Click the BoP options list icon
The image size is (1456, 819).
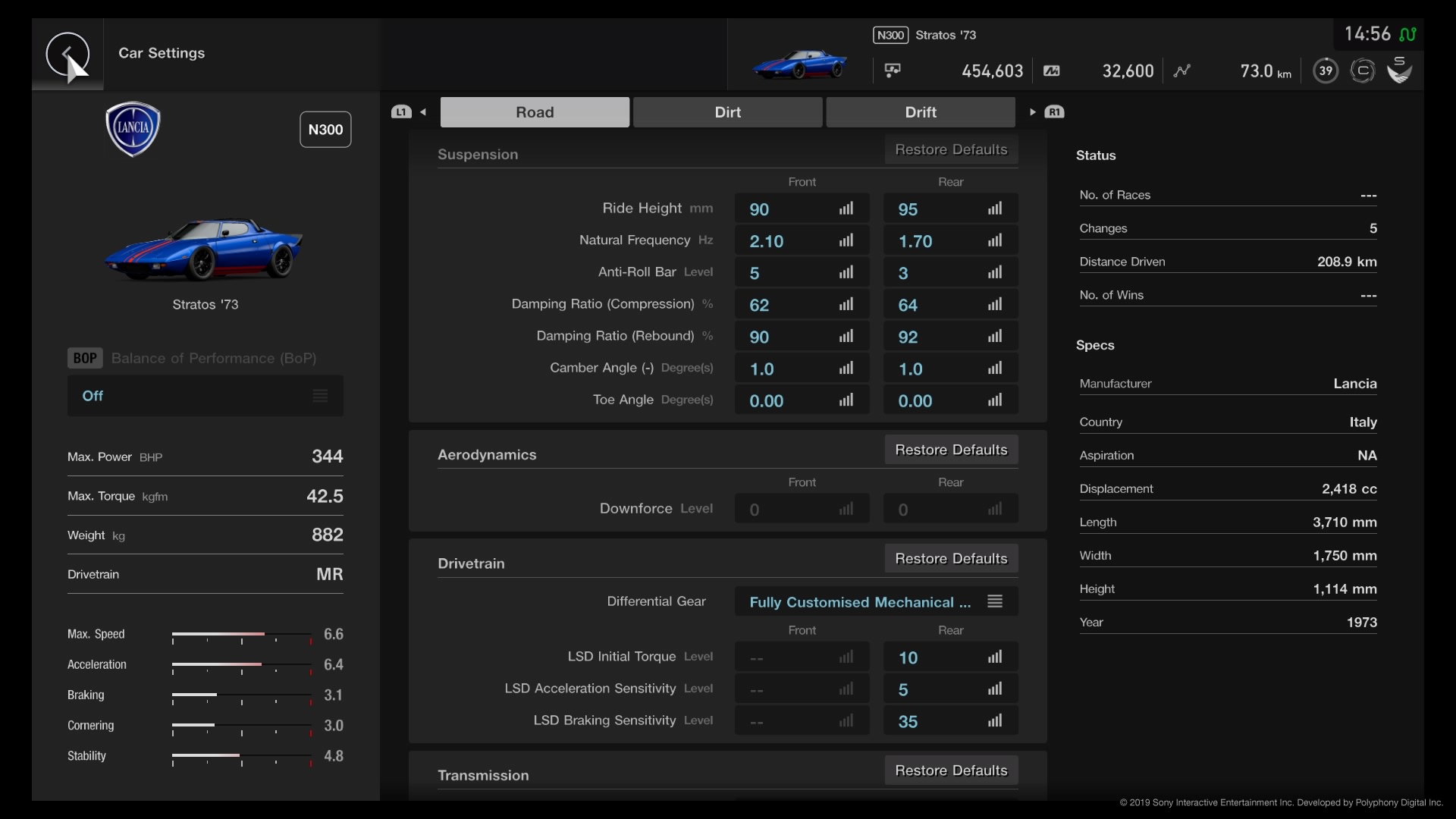(x=319, y=395)
